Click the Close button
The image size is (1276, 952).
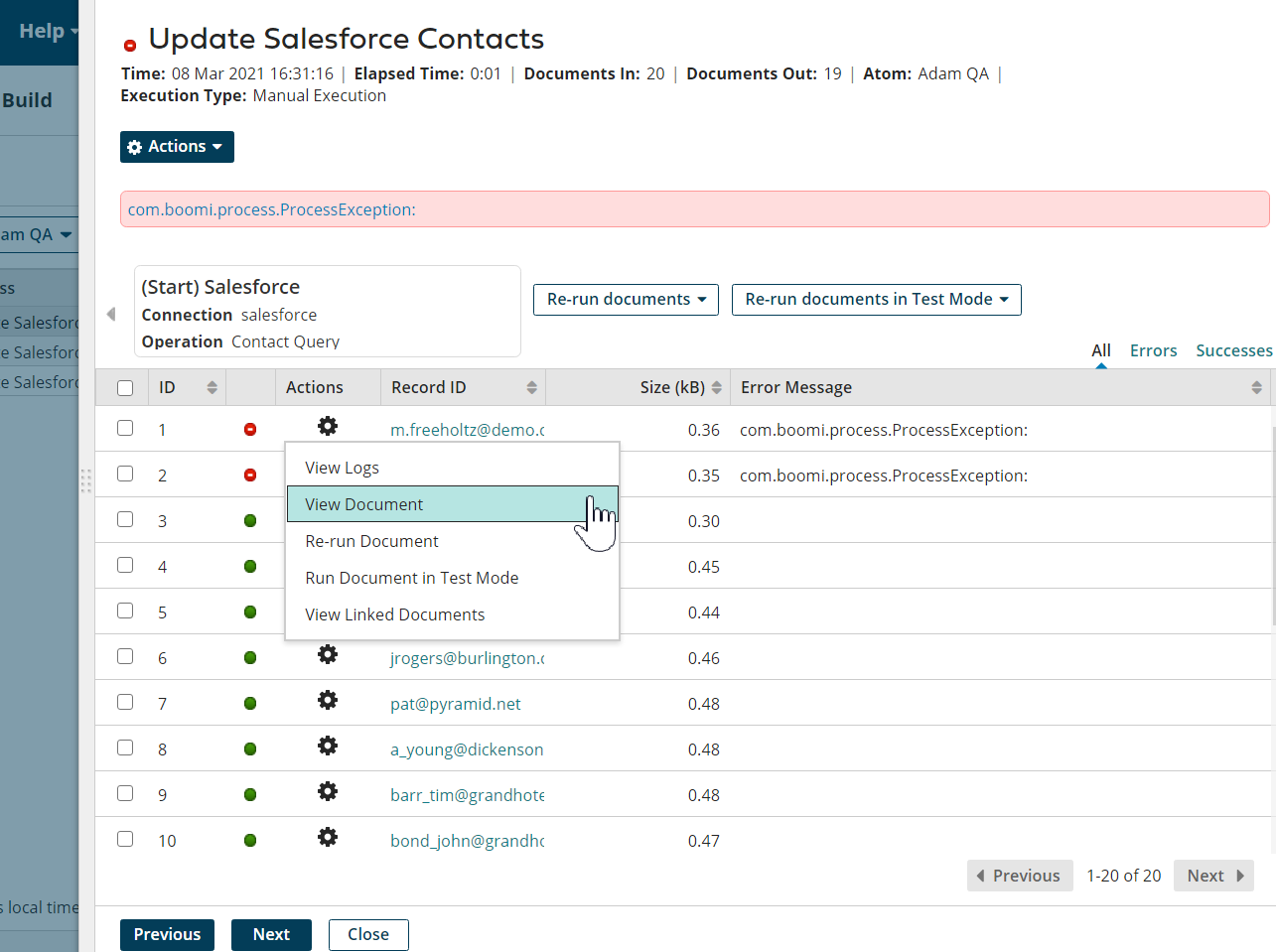[368, 934]
